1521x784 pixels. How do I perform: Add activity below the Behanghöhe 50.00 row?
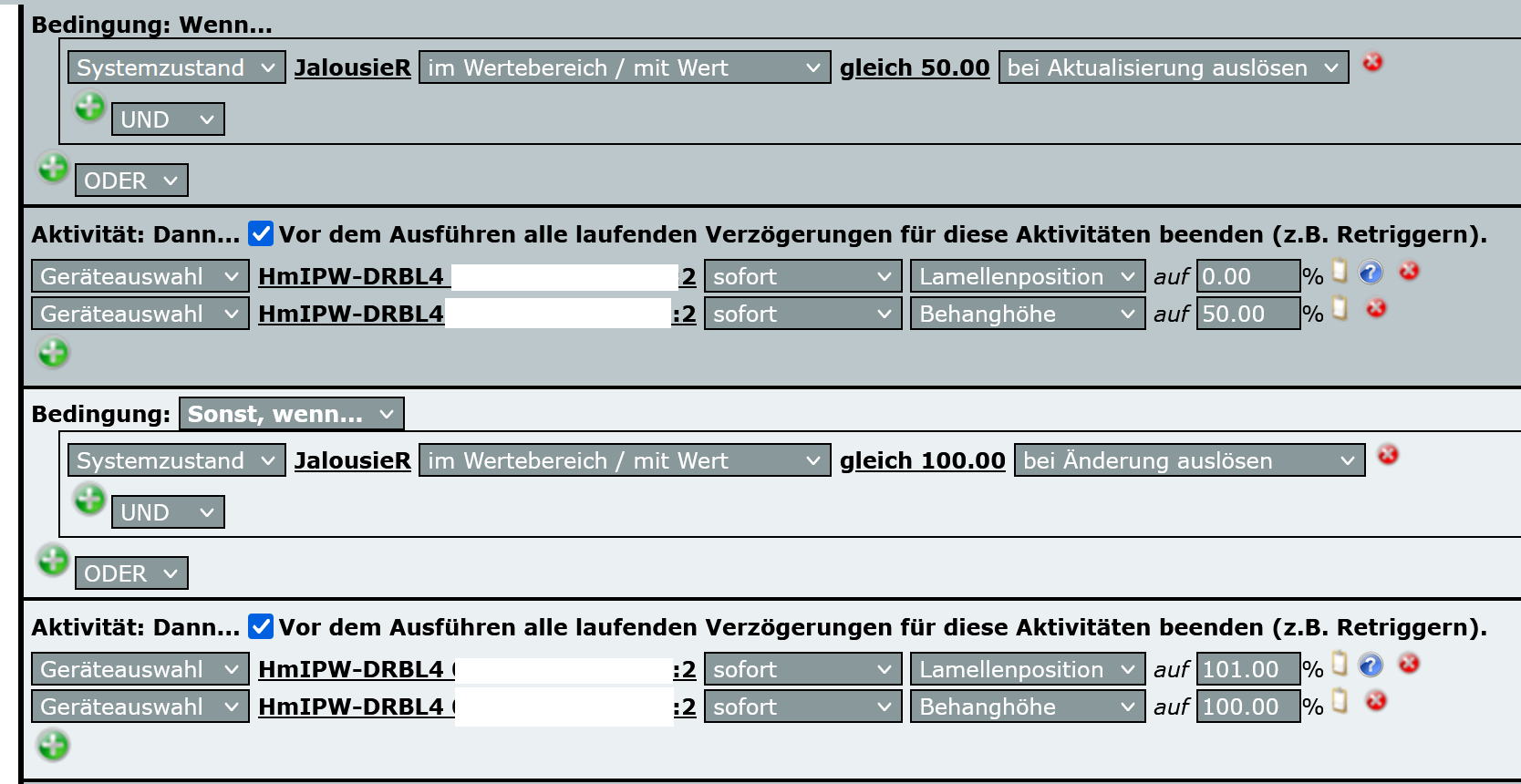click(x=53, y=352)
